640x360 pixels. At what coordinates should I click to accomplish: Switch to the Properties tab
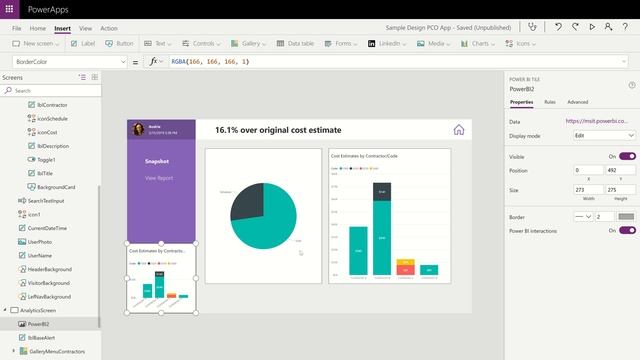click(522, 102)
